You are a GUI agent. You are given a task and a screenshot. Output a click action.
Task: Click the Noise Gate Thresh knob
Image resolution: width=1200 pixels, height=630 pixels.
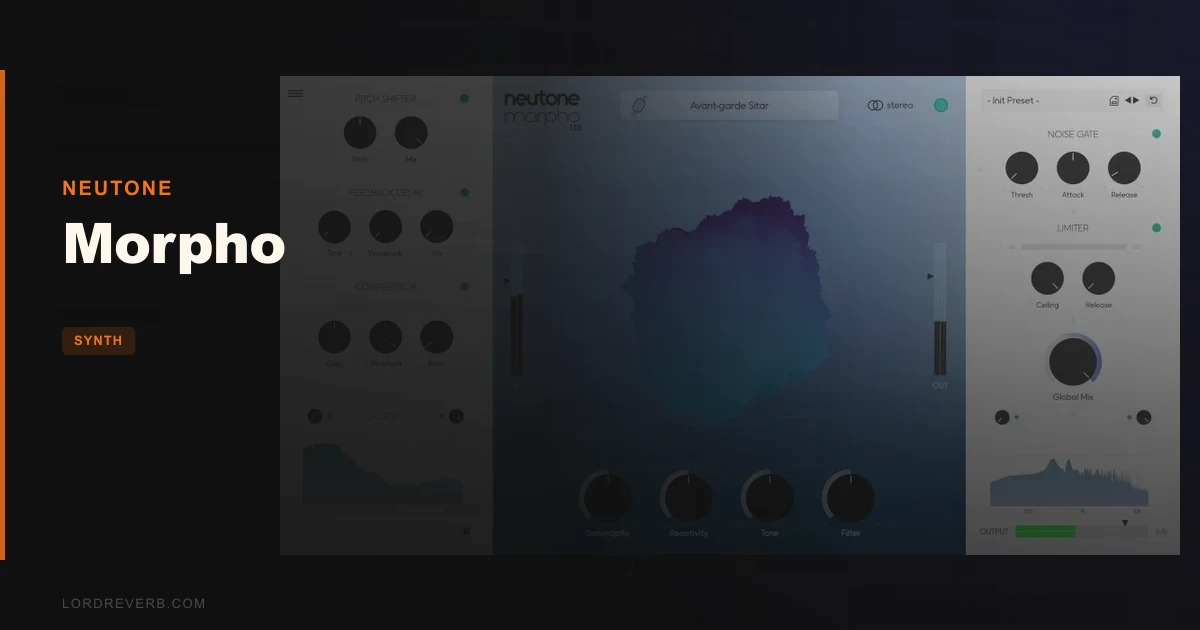[1022, 168]
